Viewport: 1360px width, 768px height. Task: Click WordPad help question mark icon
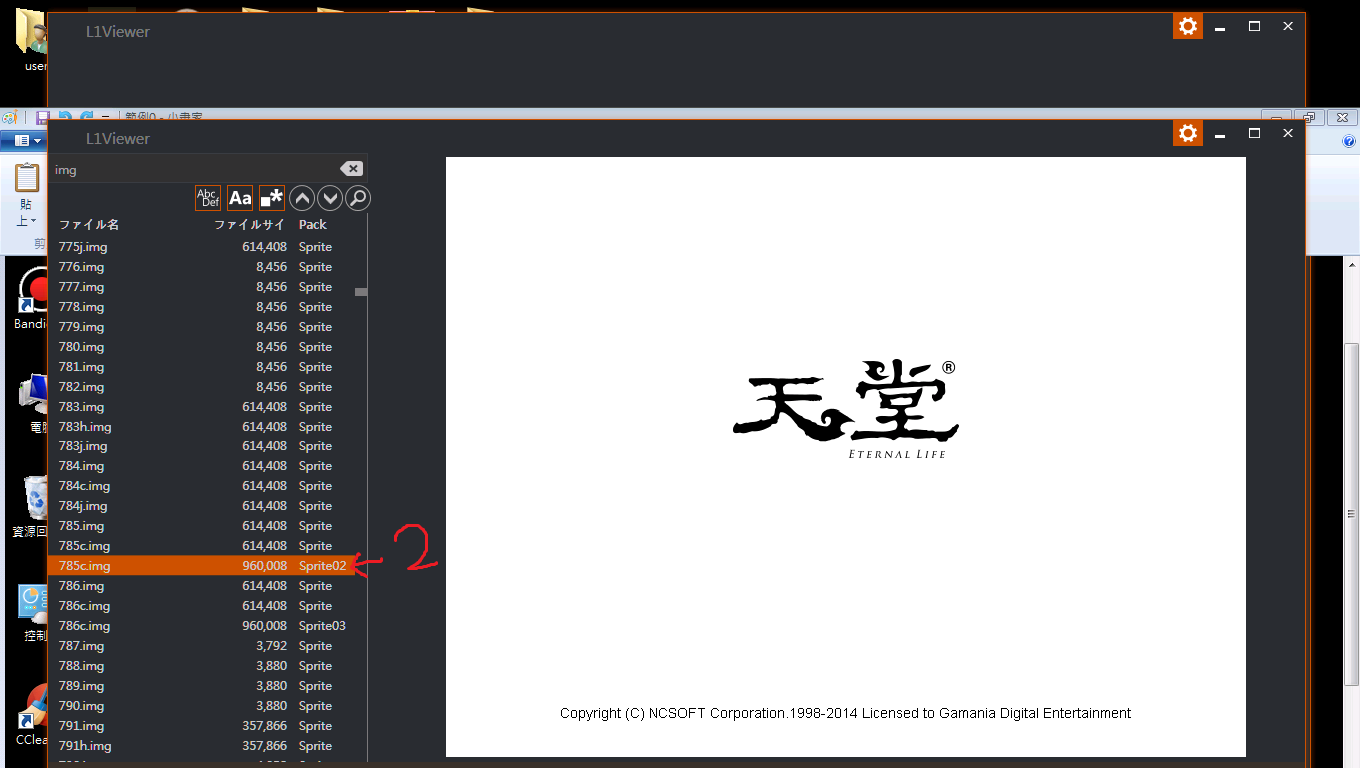pyautogui.click(x=1349, y=141)
